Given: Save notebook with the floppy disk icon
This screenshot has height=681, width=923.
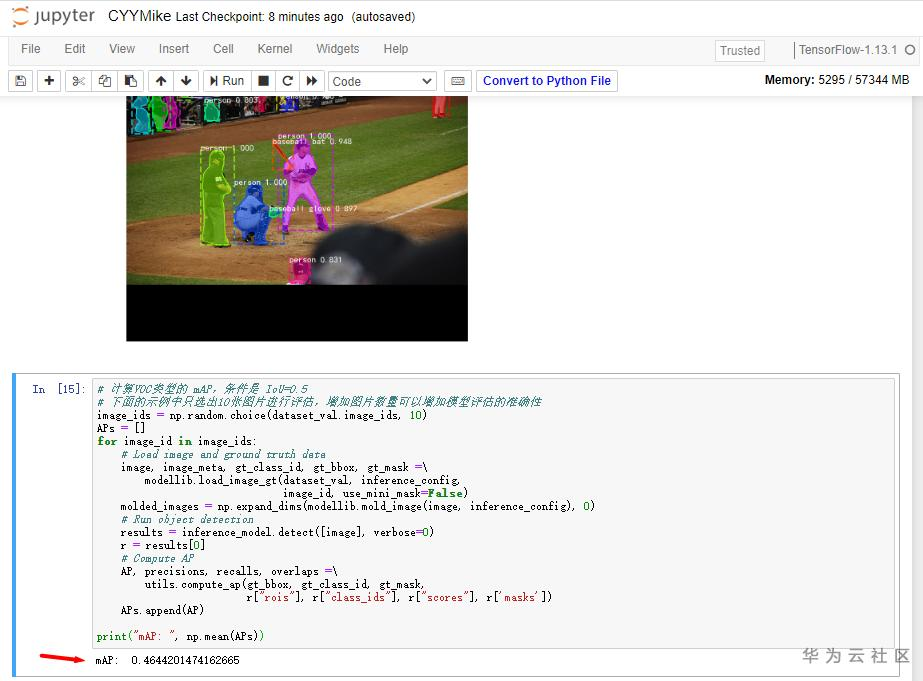Looking at the screenshot, I should coord(21,81).
